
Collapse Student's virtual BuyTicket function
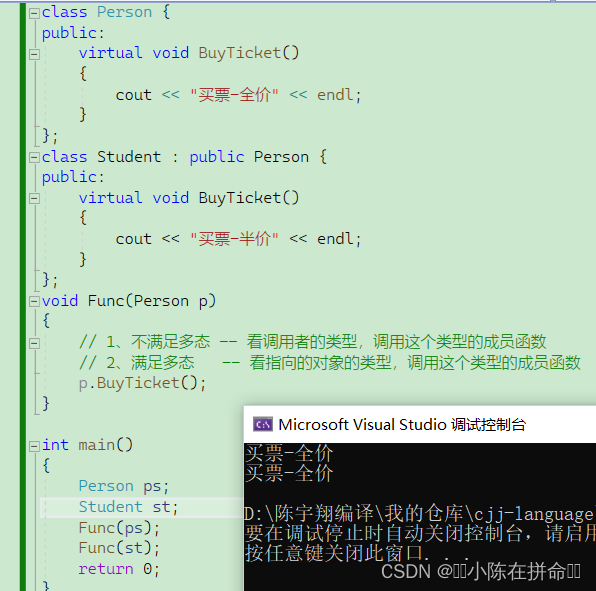click(x=34, y=198)
